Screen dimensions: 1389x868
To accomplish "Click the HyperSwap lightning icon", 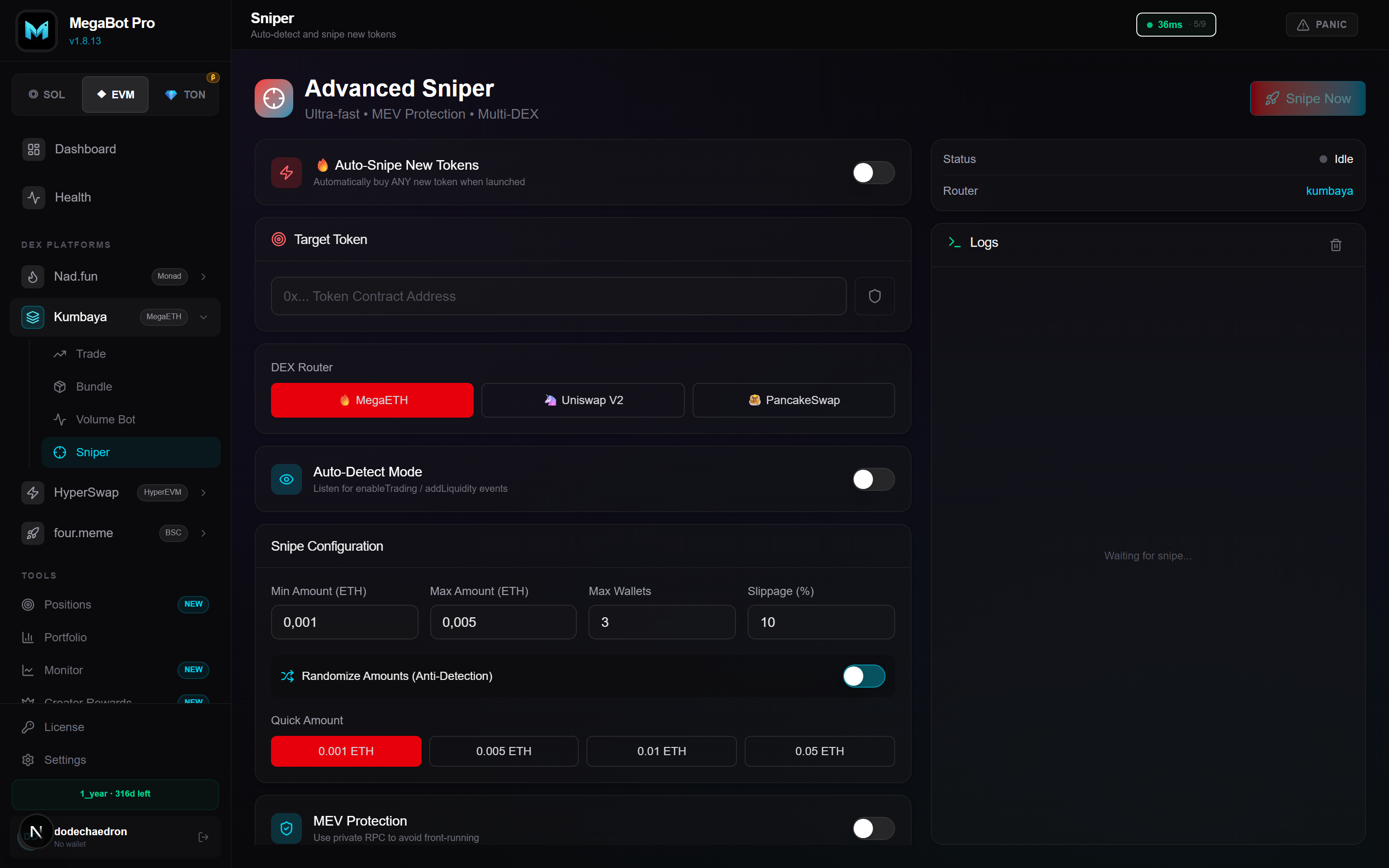I will 33,492.
